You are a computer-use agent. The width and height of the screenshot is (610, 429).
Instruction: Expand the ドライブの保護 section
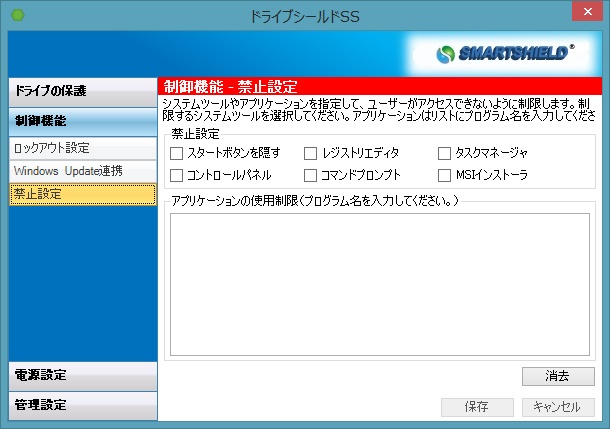(82, 91)
